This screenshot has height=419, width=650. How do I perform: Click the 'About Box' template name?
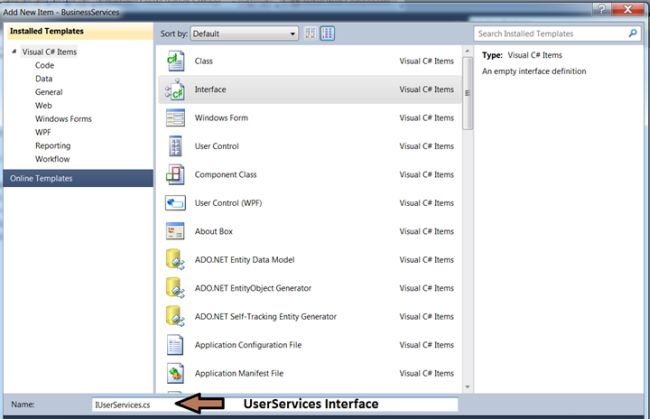213,231
